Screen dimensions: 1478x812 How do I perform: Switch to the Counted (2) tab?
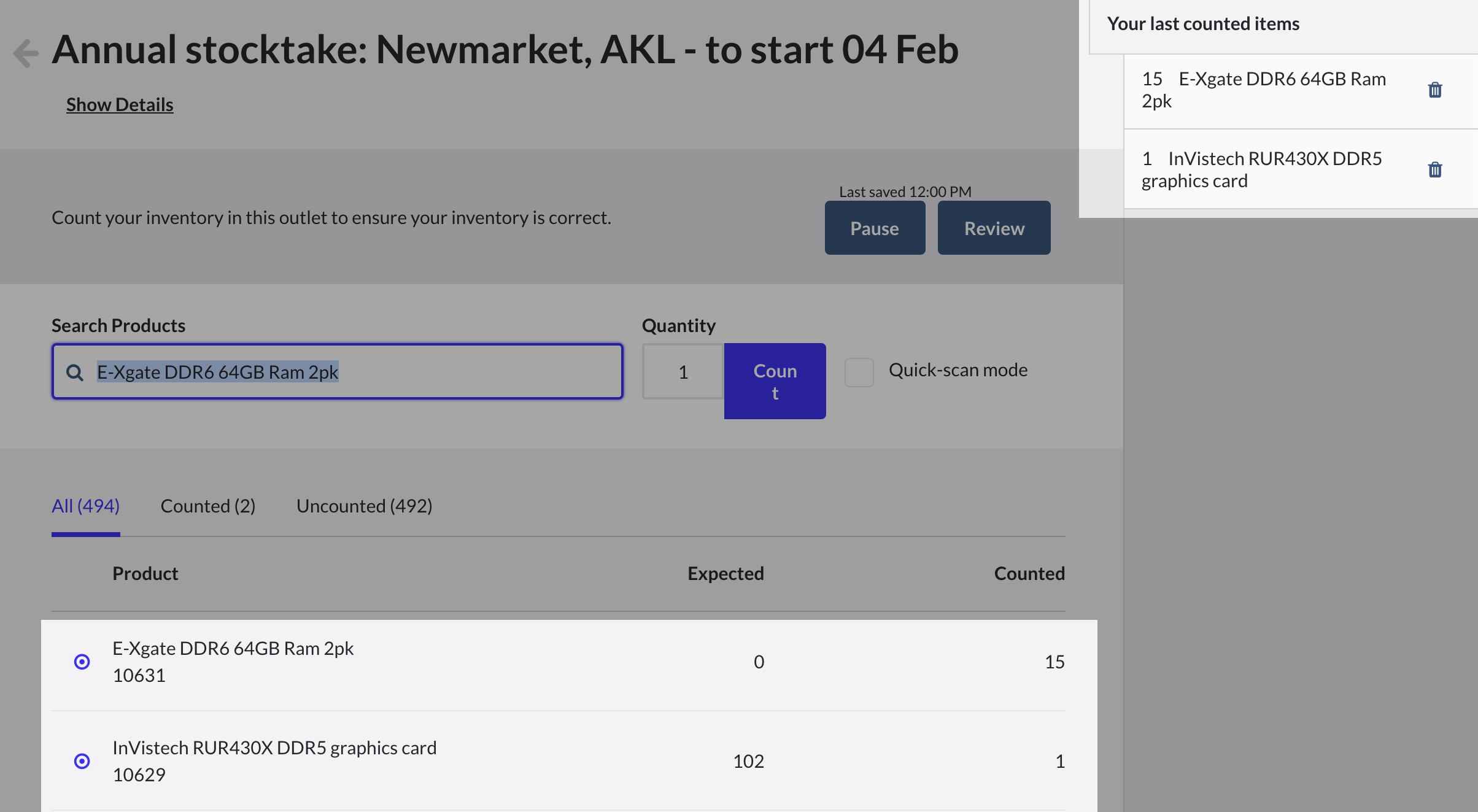pos(207,506)
